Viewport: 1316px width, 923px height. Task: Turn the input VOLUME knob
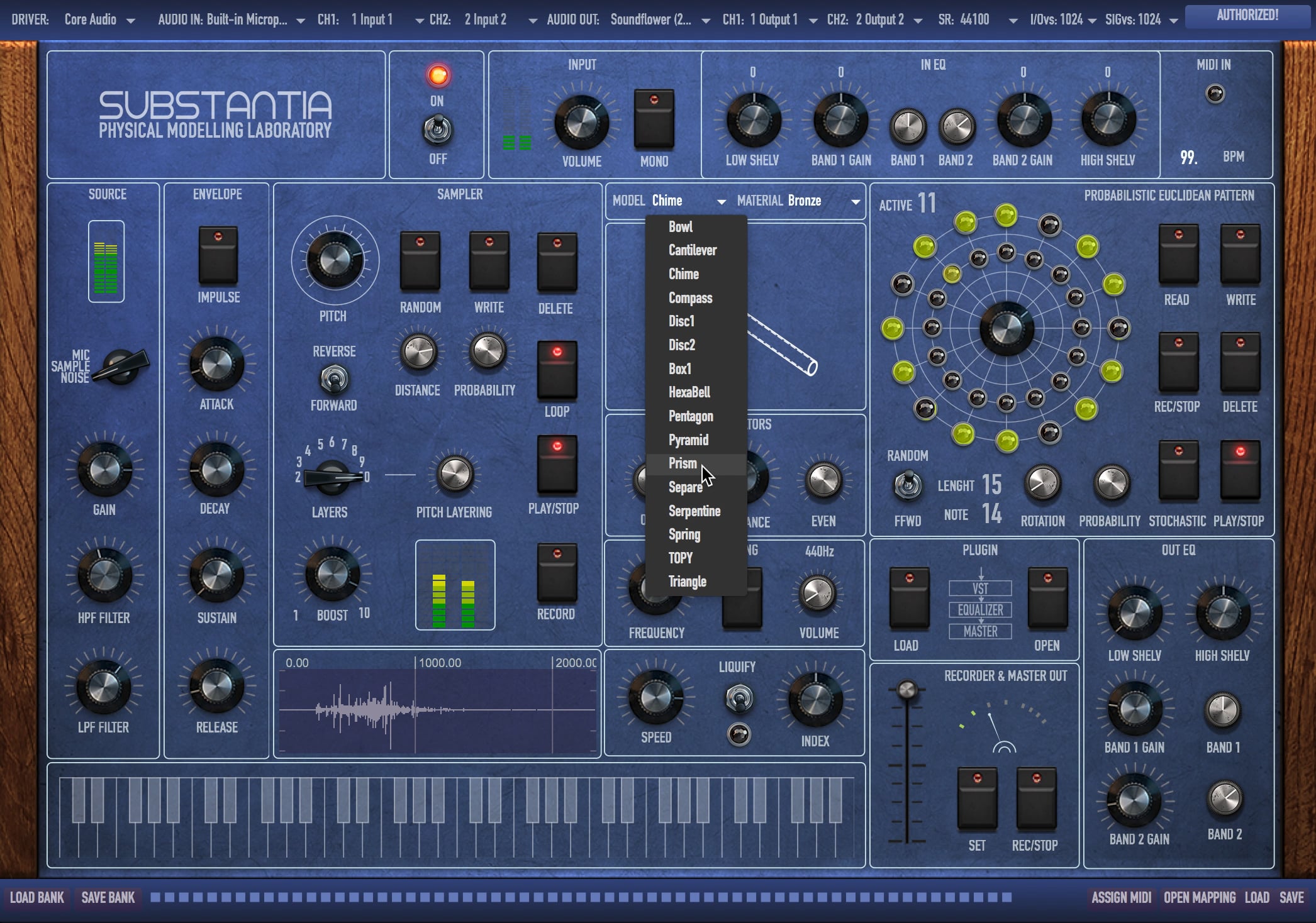tap(581, 122)
